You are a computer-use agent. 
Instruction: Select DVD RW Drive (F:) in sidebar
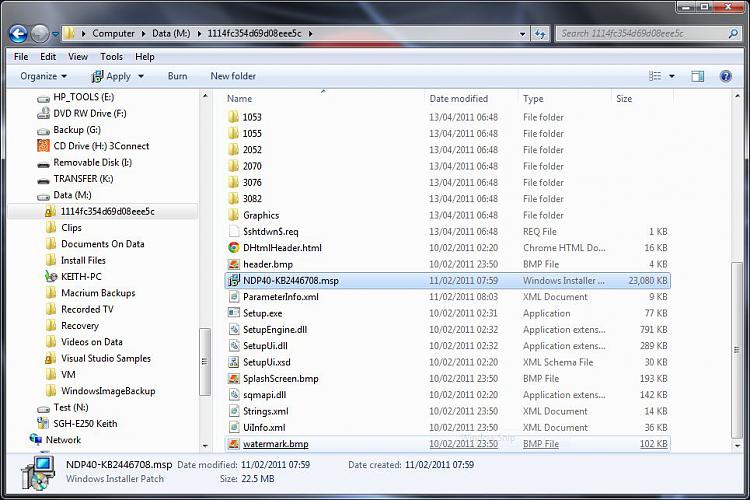click(90, 113)
